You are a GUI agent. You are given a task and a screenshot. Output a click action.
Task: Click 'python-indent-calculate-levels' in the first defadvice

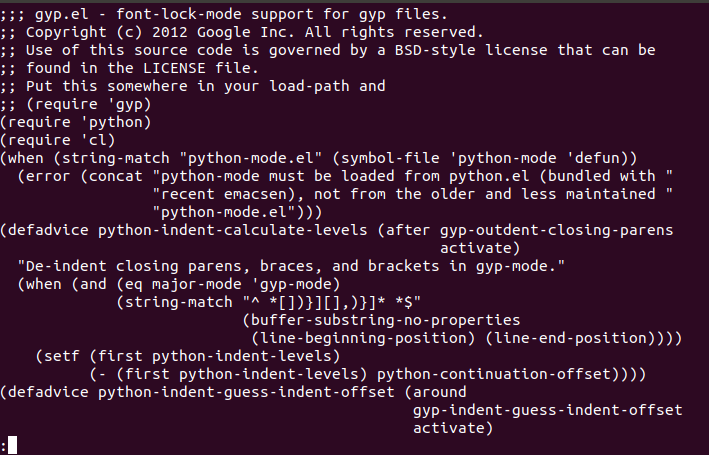pos(233,230)
